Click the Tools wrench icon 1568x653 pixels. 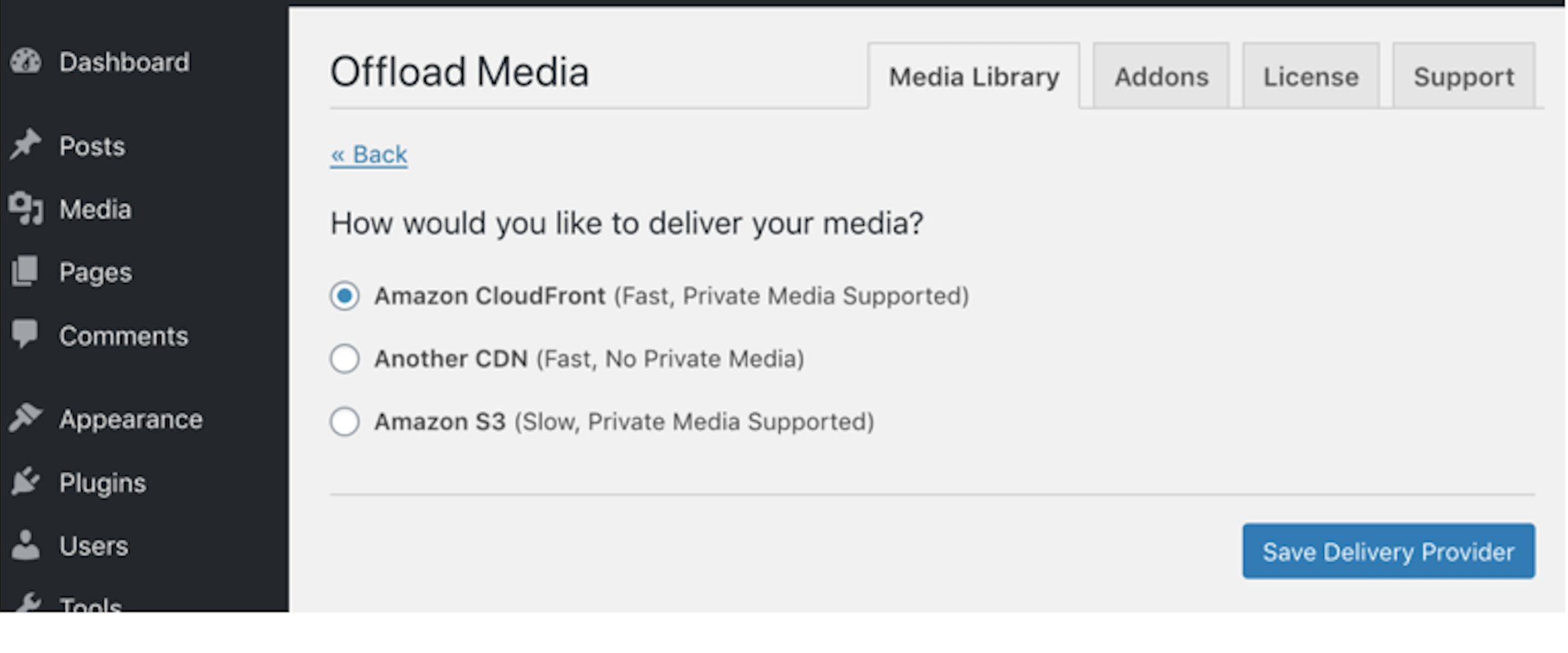tap(27, 604)
